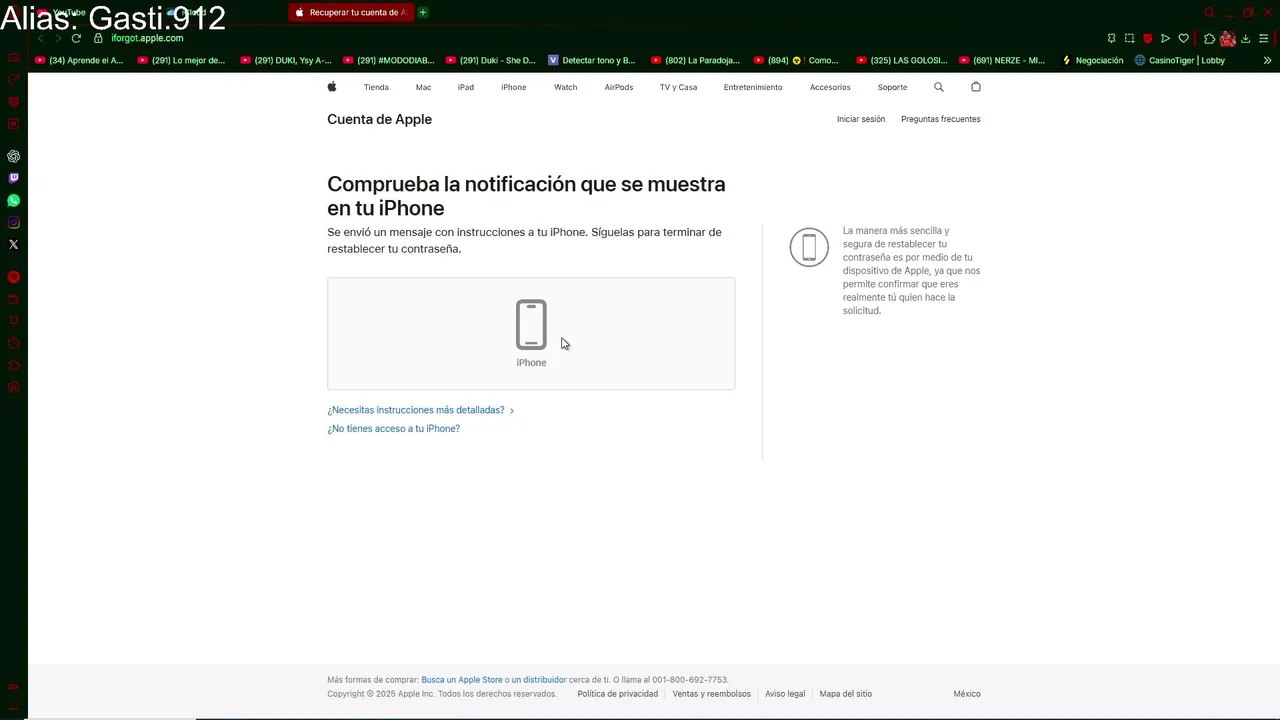Viewport: 1280px width, 720px height.
Task: Click 'Busca un Apple Store' footer link
Action: [462, 680]
